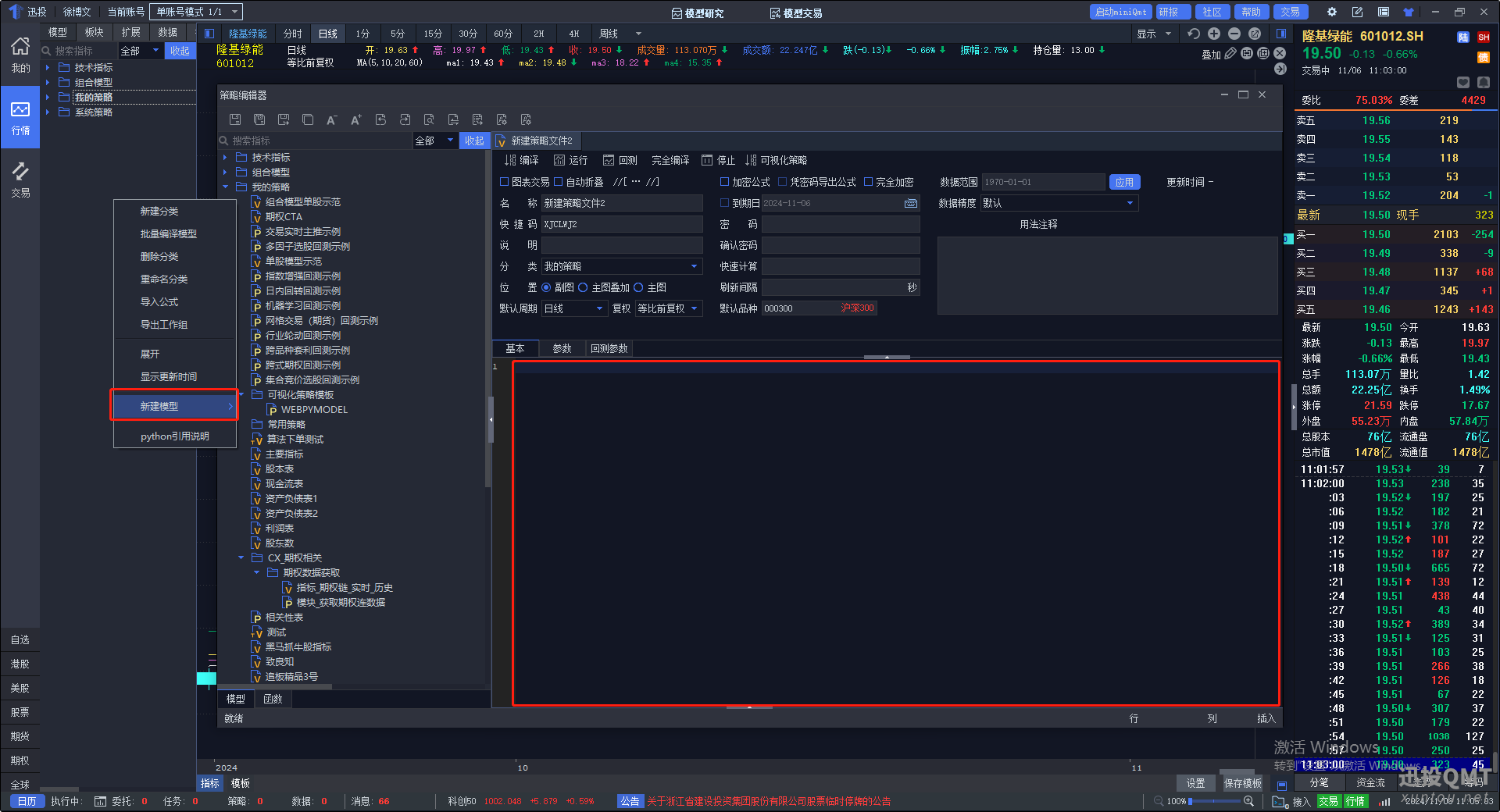Screen dimensions: 1500x812
Task: Click the 停止 stop toolbar button
Action: [x=718, y=160]
